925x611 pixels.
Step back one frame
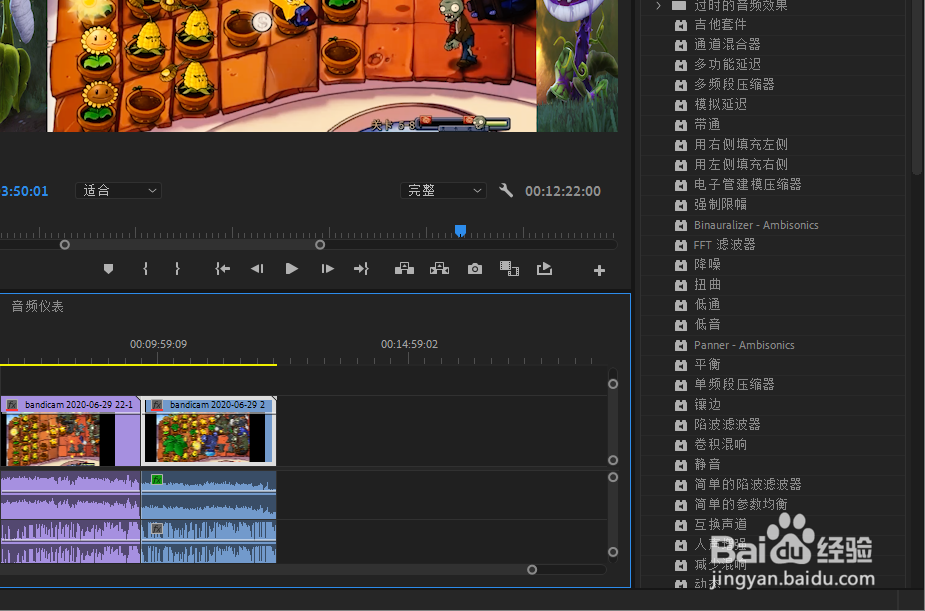(257, 269)
